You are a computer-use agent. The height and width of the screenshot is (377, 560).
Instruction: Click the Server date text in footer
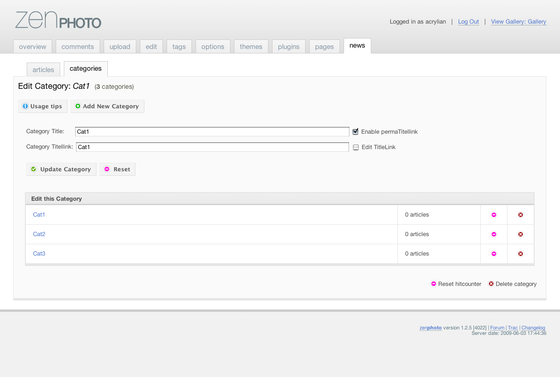tap(509, 333)
